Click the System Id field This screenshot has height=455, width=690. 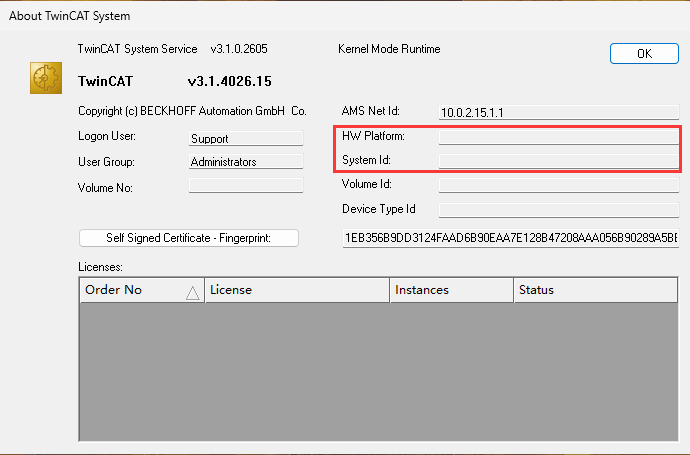tap(558, 161)
